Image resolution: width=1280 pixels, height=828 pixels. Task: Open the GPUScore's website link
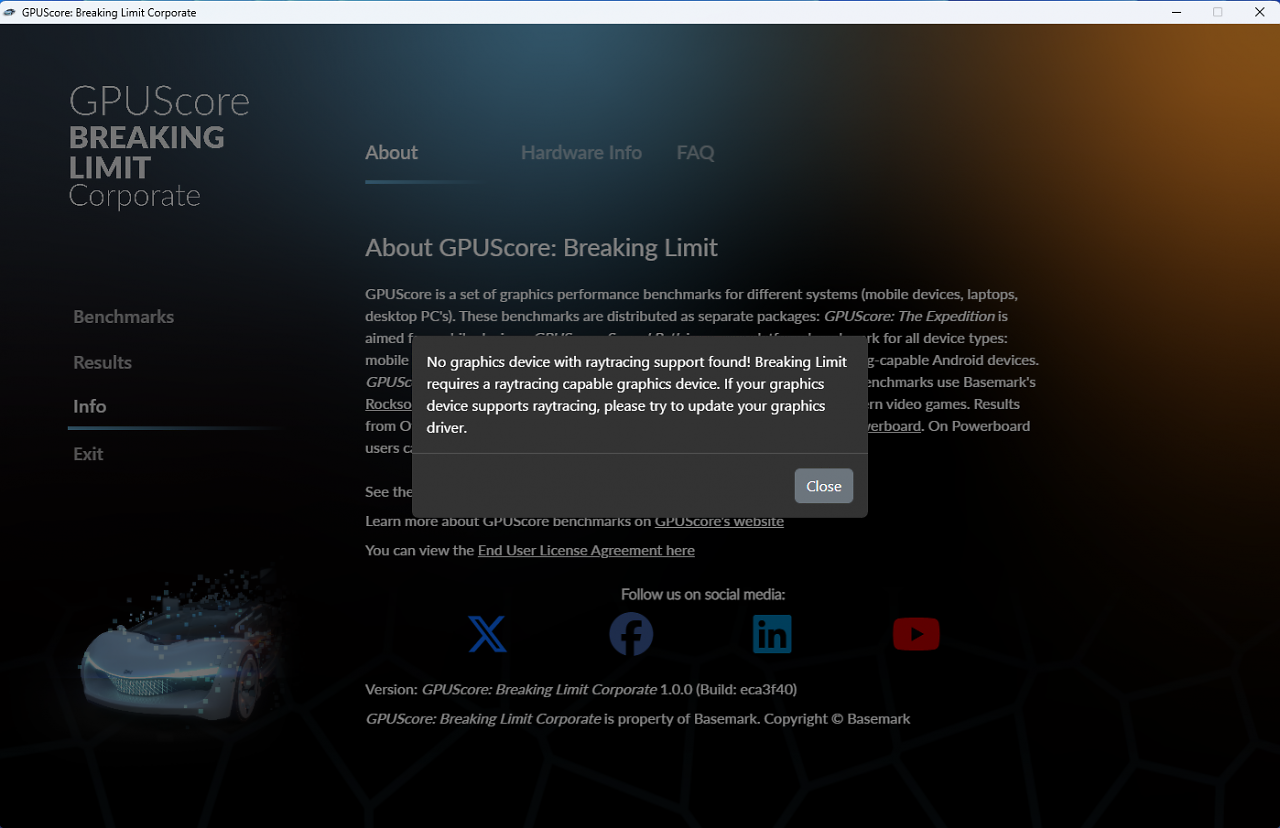pyautogui.click(x=719, y=521)
